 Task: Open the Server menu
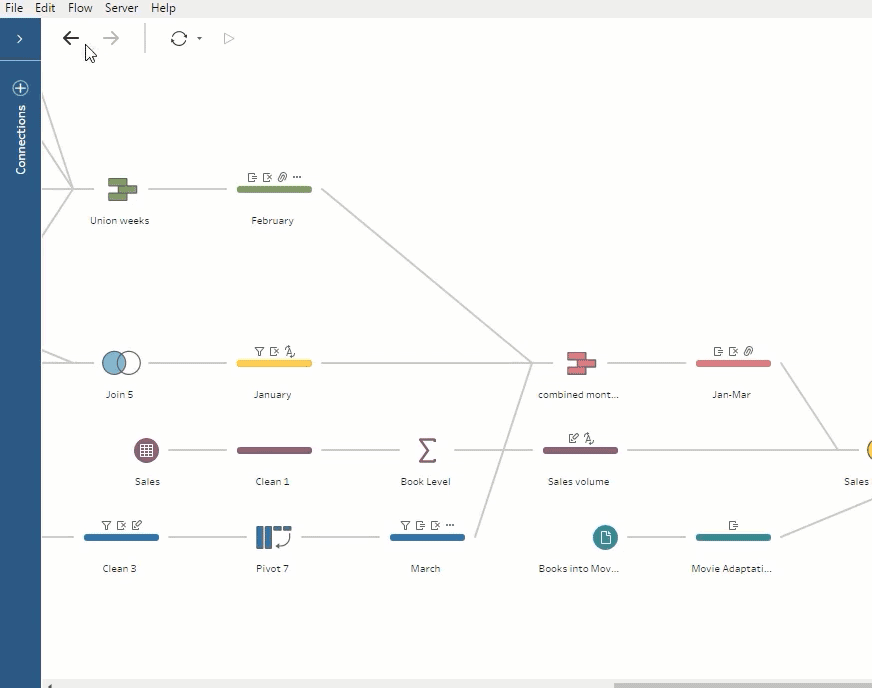coord(121,8)
